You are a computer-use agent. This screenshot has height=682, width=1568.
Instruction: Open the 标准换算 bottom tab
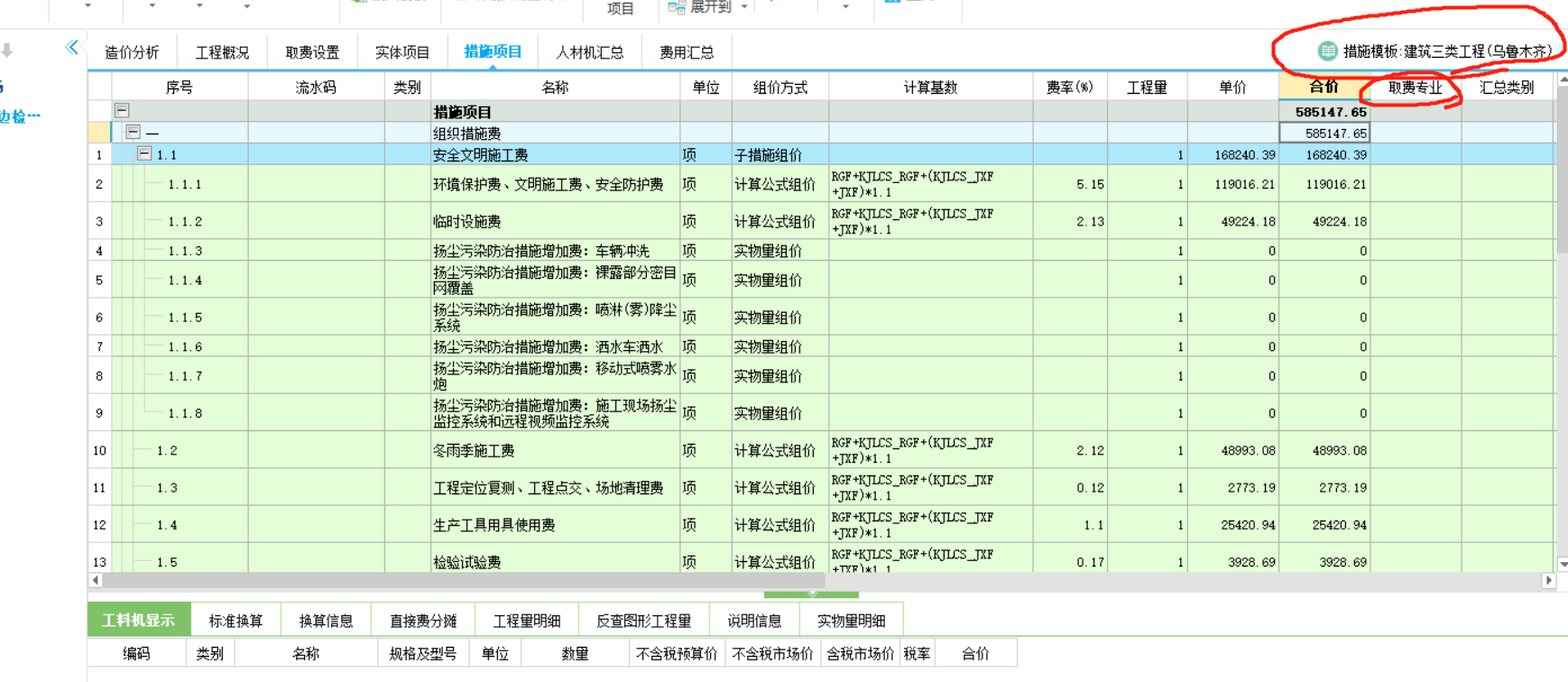pos(235,621)
